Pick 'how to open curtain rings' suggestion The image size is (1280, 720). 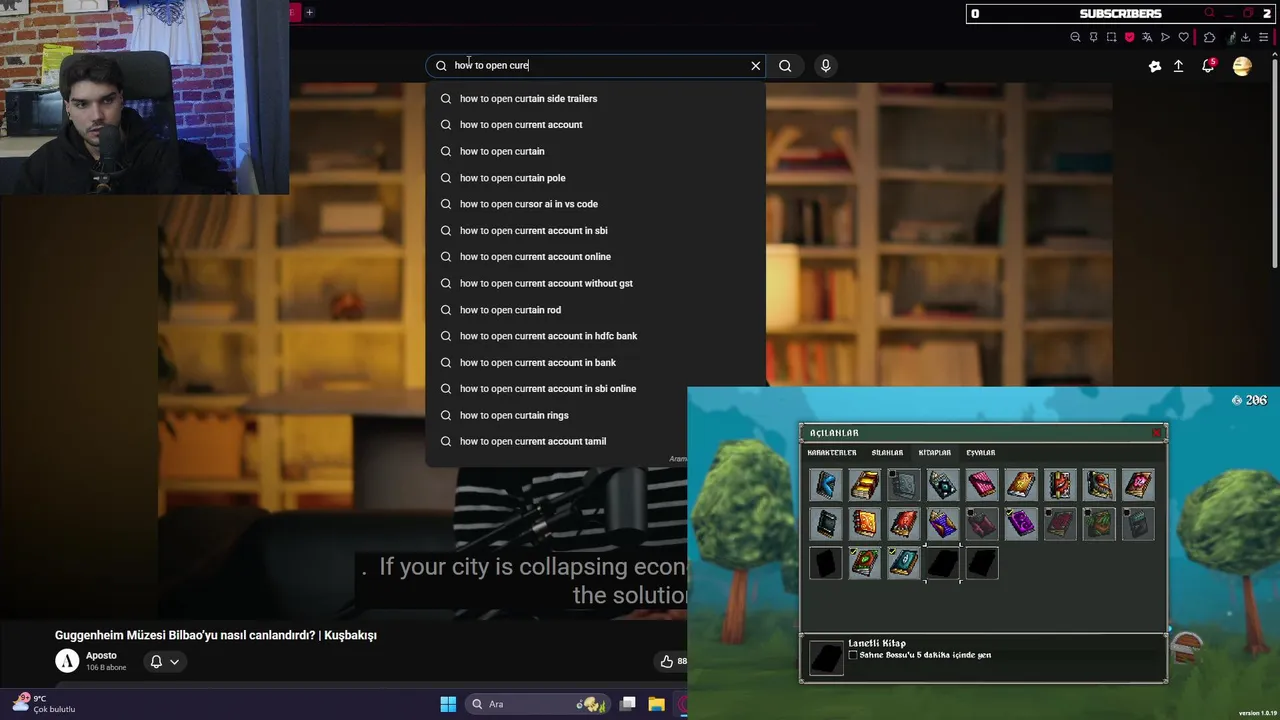tap(595, 415)
